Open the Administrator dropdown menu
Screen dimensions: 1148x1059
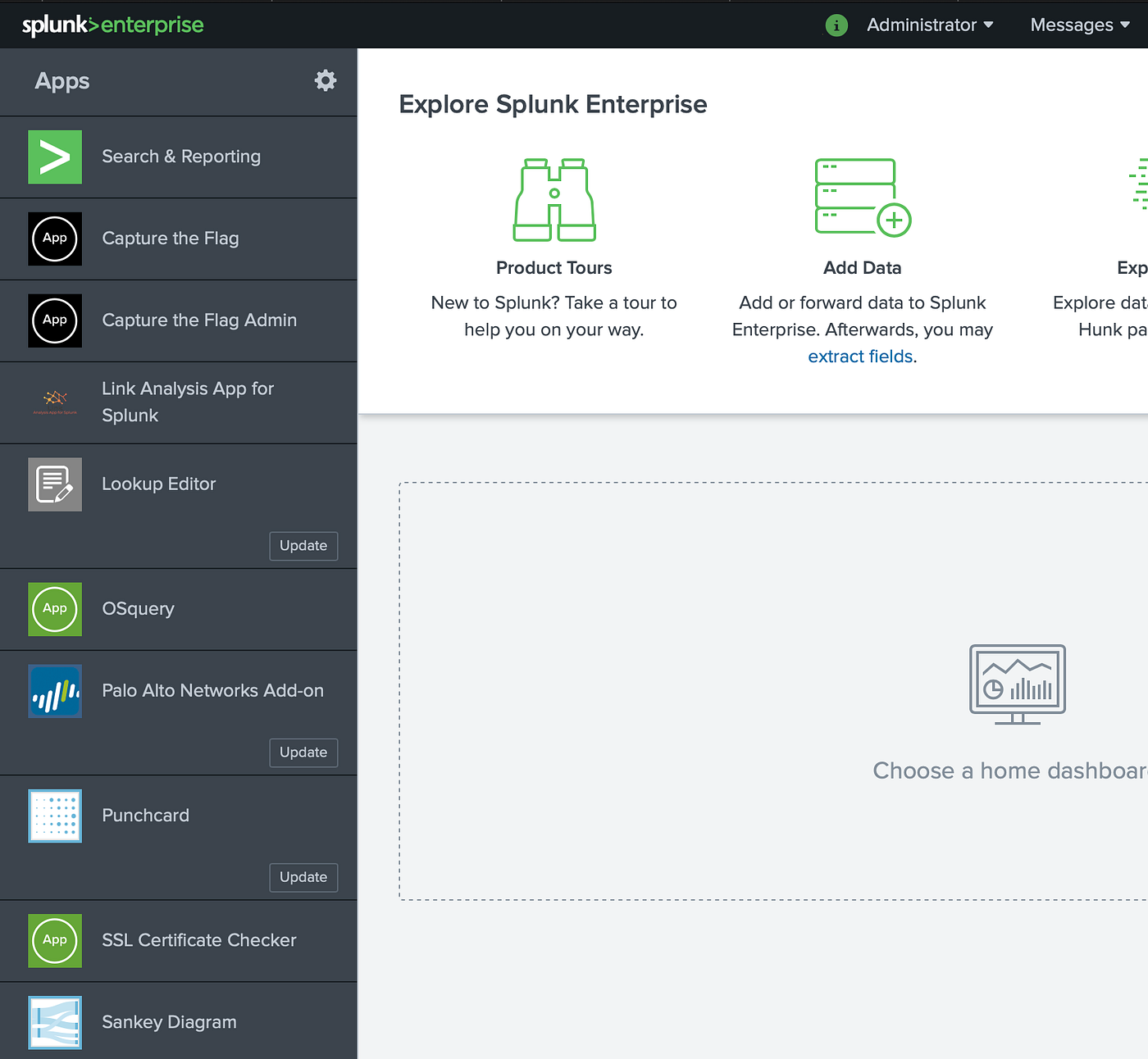click(x=930, y=25)
